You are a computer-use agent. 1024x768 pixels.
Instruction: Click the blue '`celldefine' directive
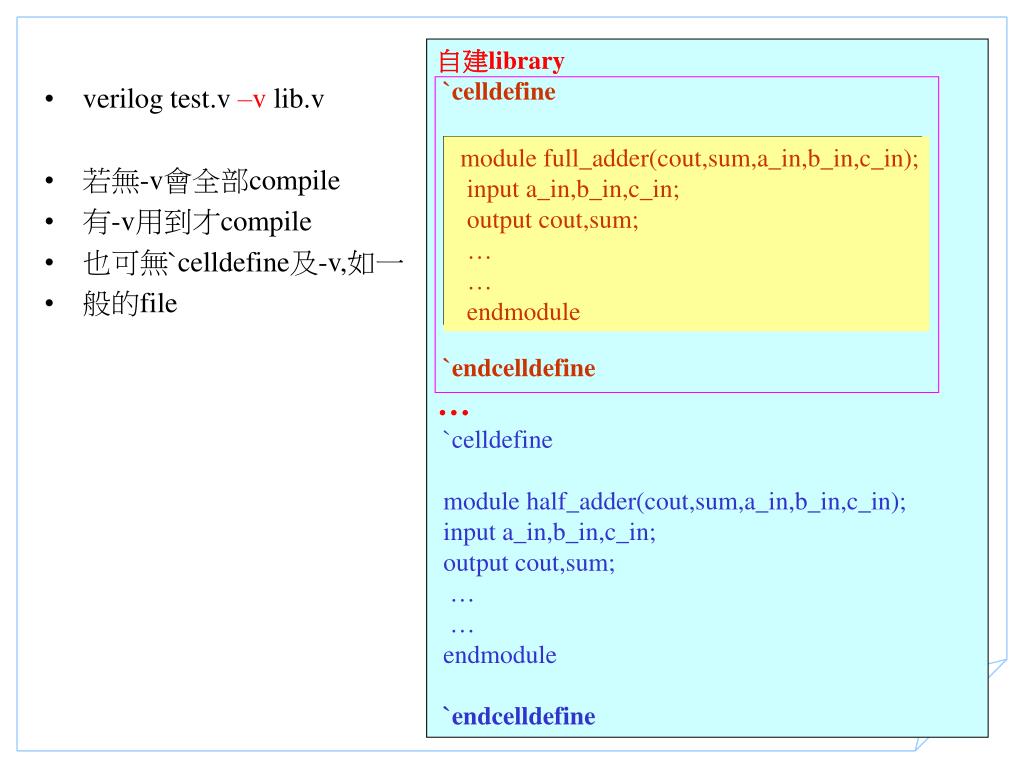tap(498, 440)
